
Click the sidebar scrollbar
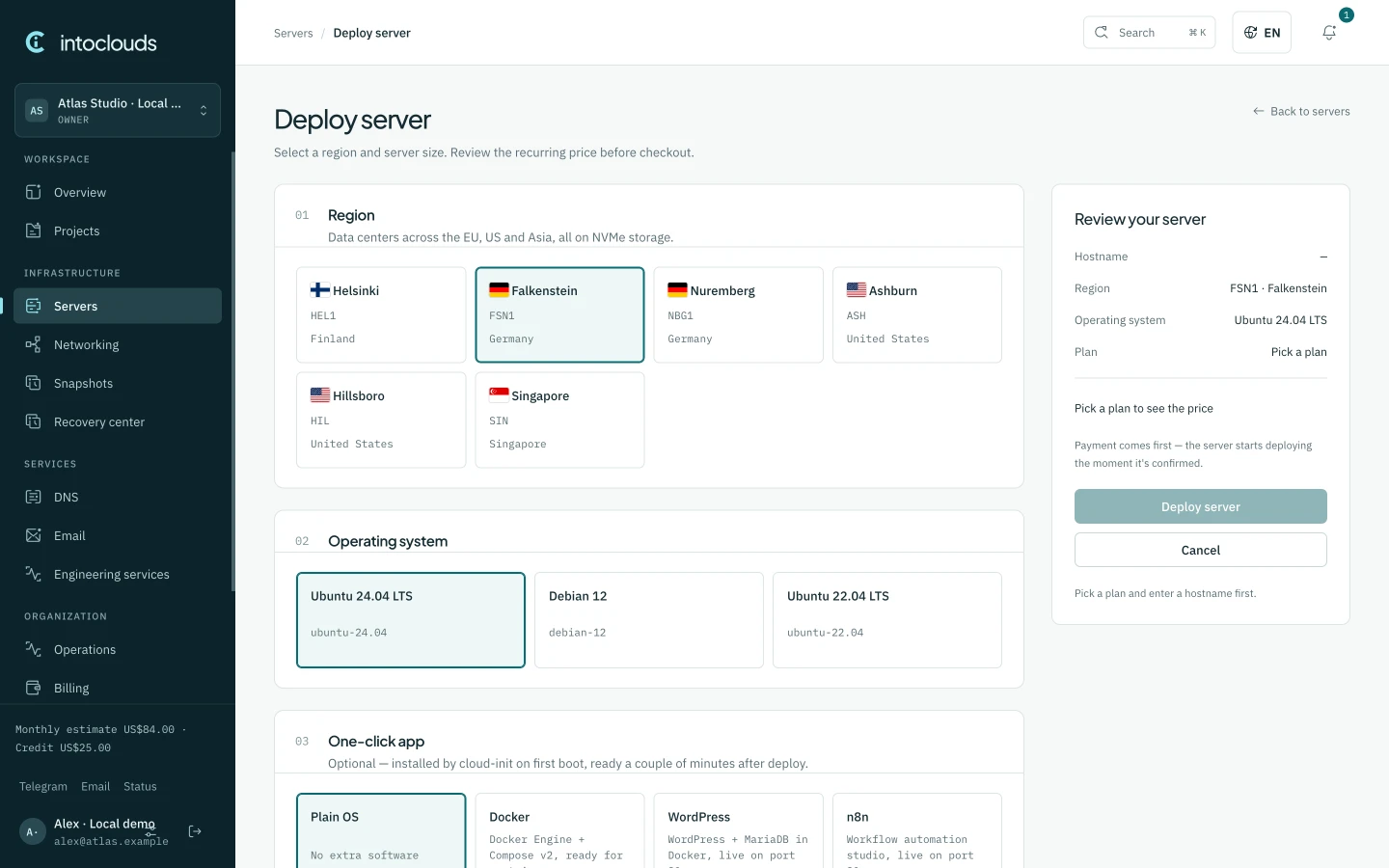point(232,371)
